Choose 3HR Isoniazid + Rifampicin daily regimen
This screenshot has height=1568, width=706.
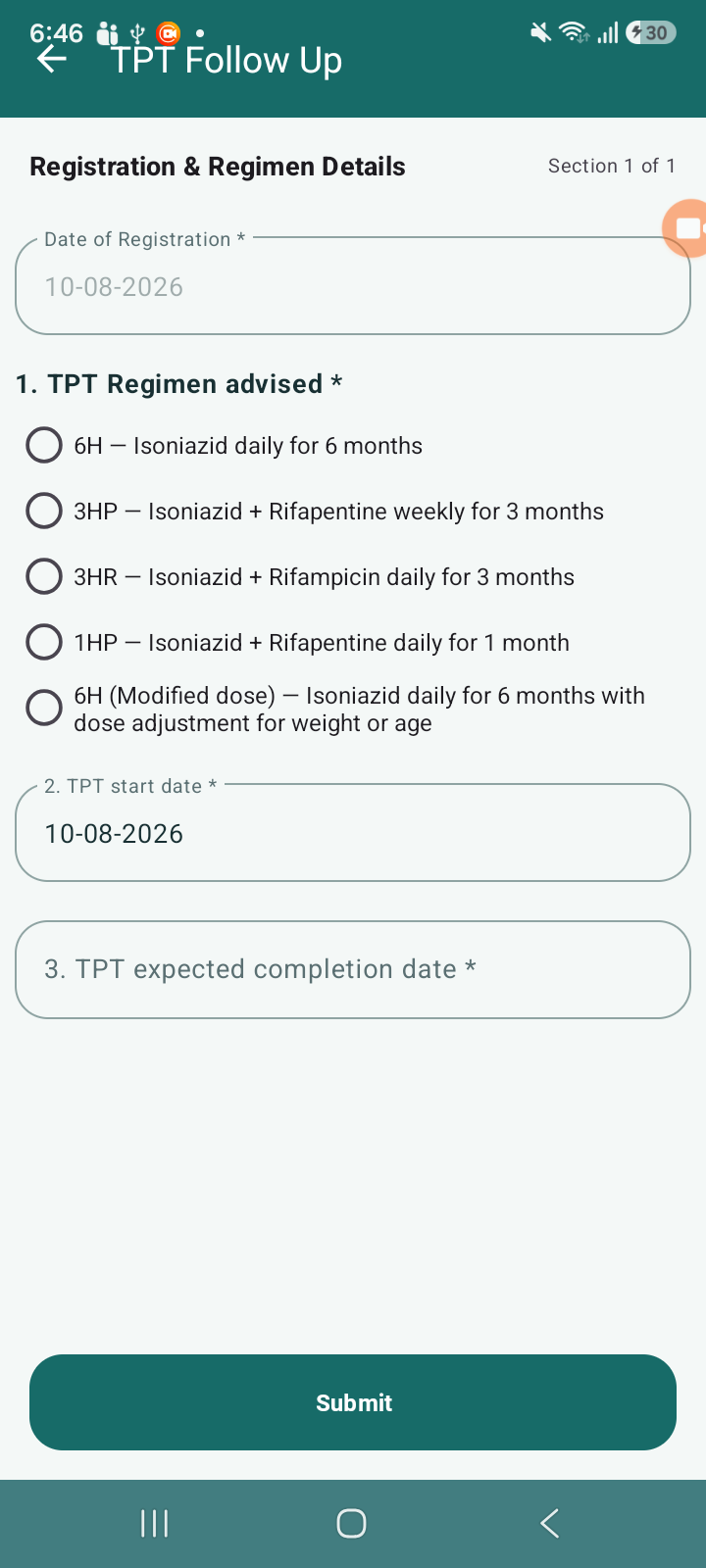(300, 576)
